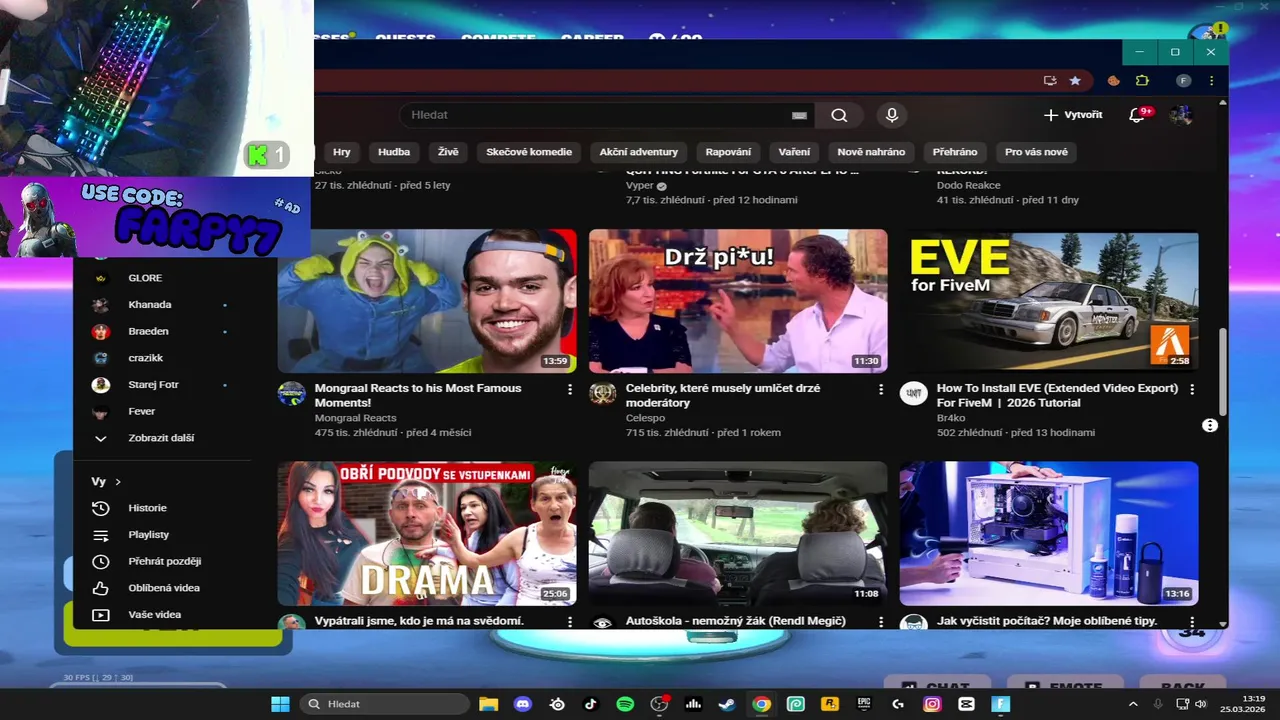Viewport: 1280px width, 720px height.
Task: Open File Explorer from the taskbar
Action: tap(488, 704)
